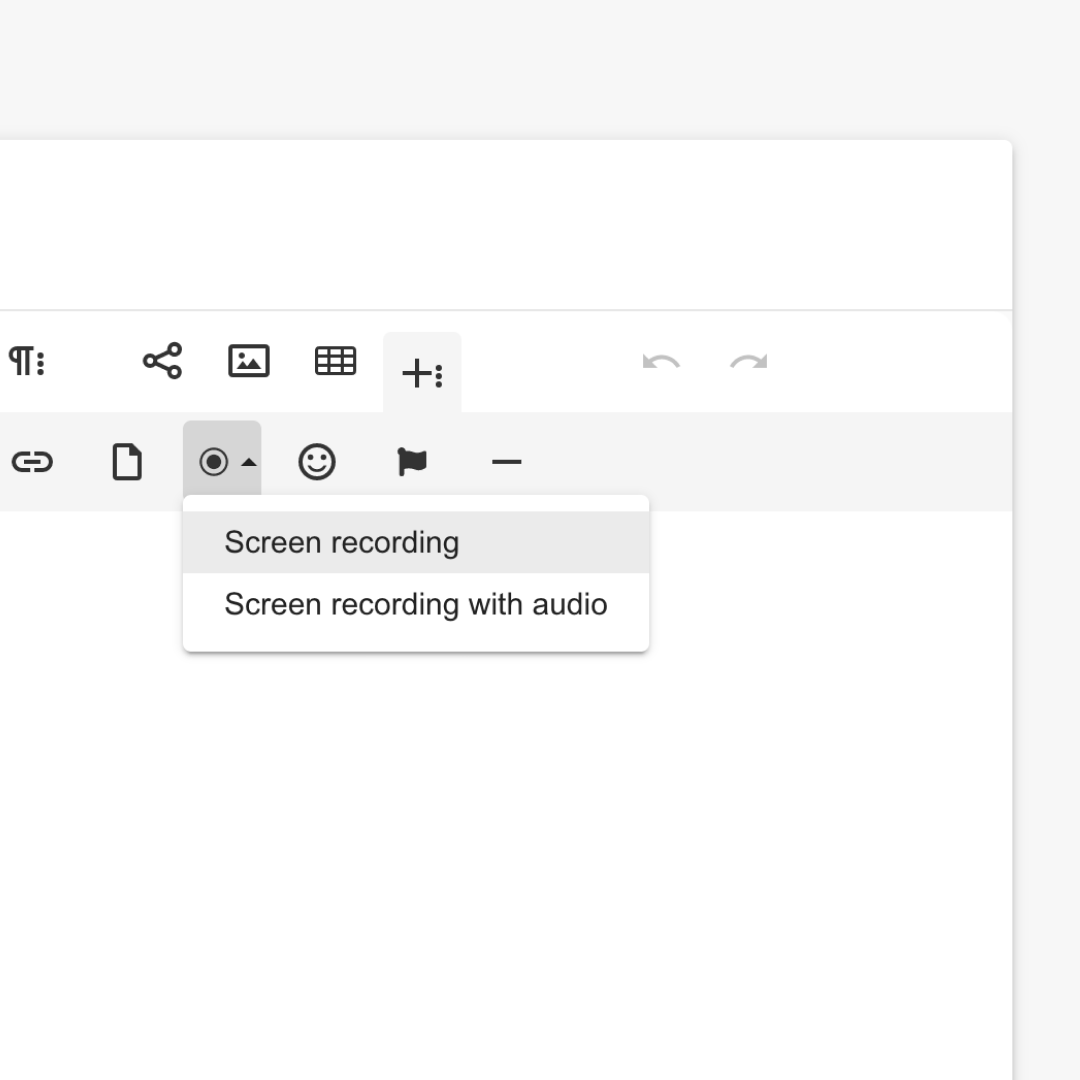This screenshot has height=1080, width=1080.
Task: Toggle the plus more-insert options tab
Action: point(422,373)
